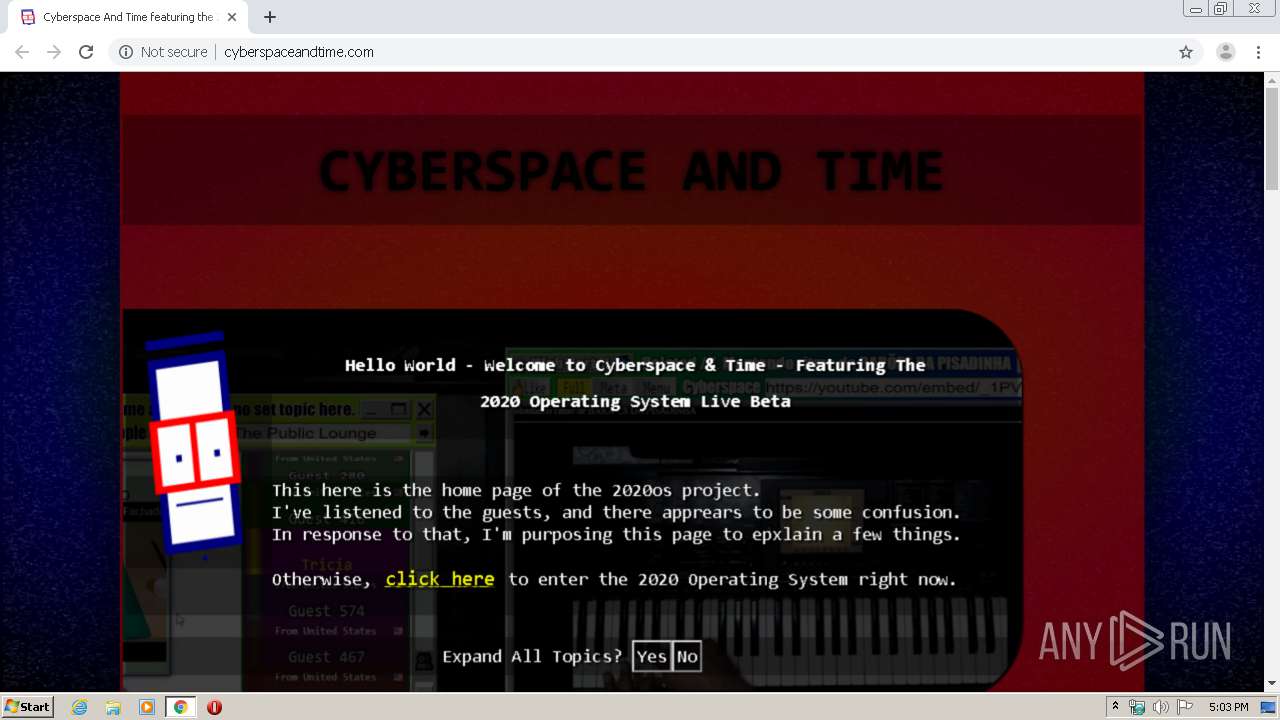This screenshot has height=720, width=1280.
Task: Launch Internet Explorer from the taskbar
Action: click(80, 707)
